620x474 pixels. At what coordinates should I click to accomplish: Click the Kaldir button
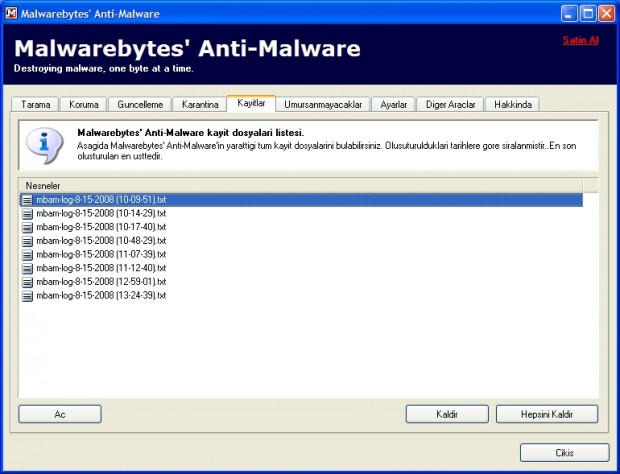pos(447,414)
